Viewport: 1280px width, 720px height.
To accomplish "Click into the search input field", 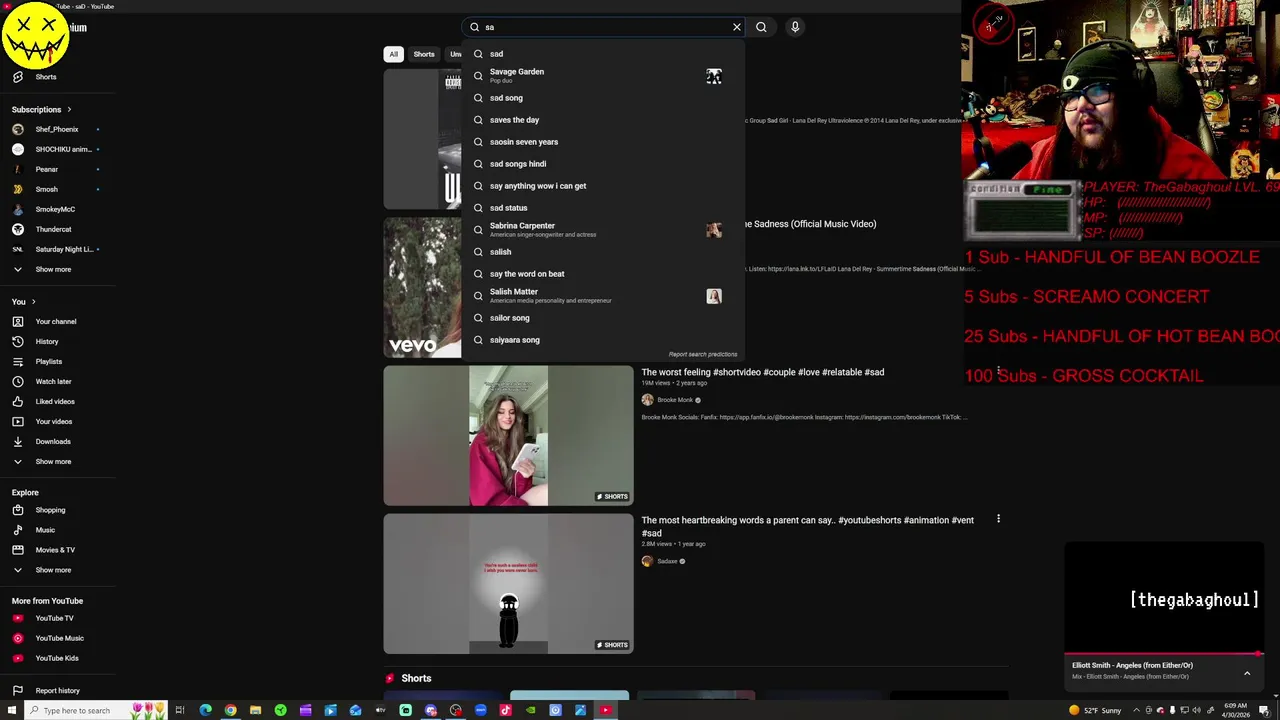I will (x=604, y=27).
